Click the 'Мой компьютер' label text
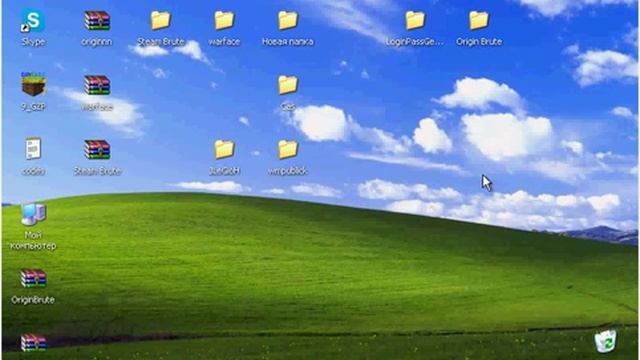The image size is (640, 360). pyautogui.click(x=33, y=240)
